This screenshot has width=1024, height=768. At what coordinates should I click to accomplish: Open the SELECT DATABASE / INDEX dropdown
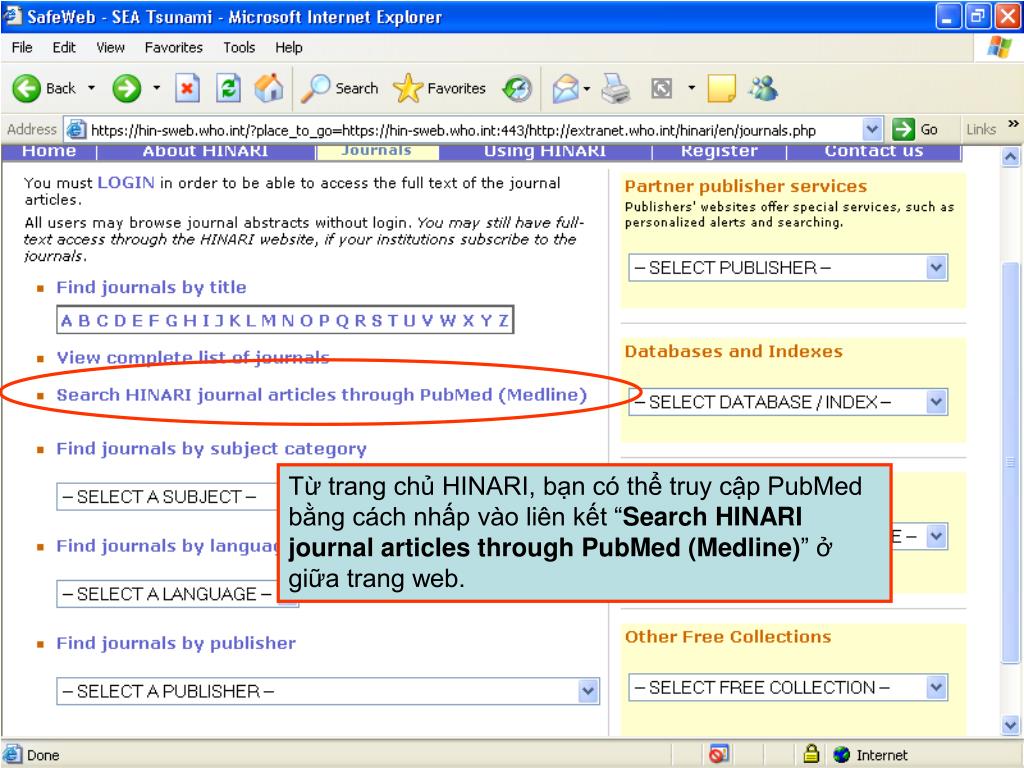point(788,402)
